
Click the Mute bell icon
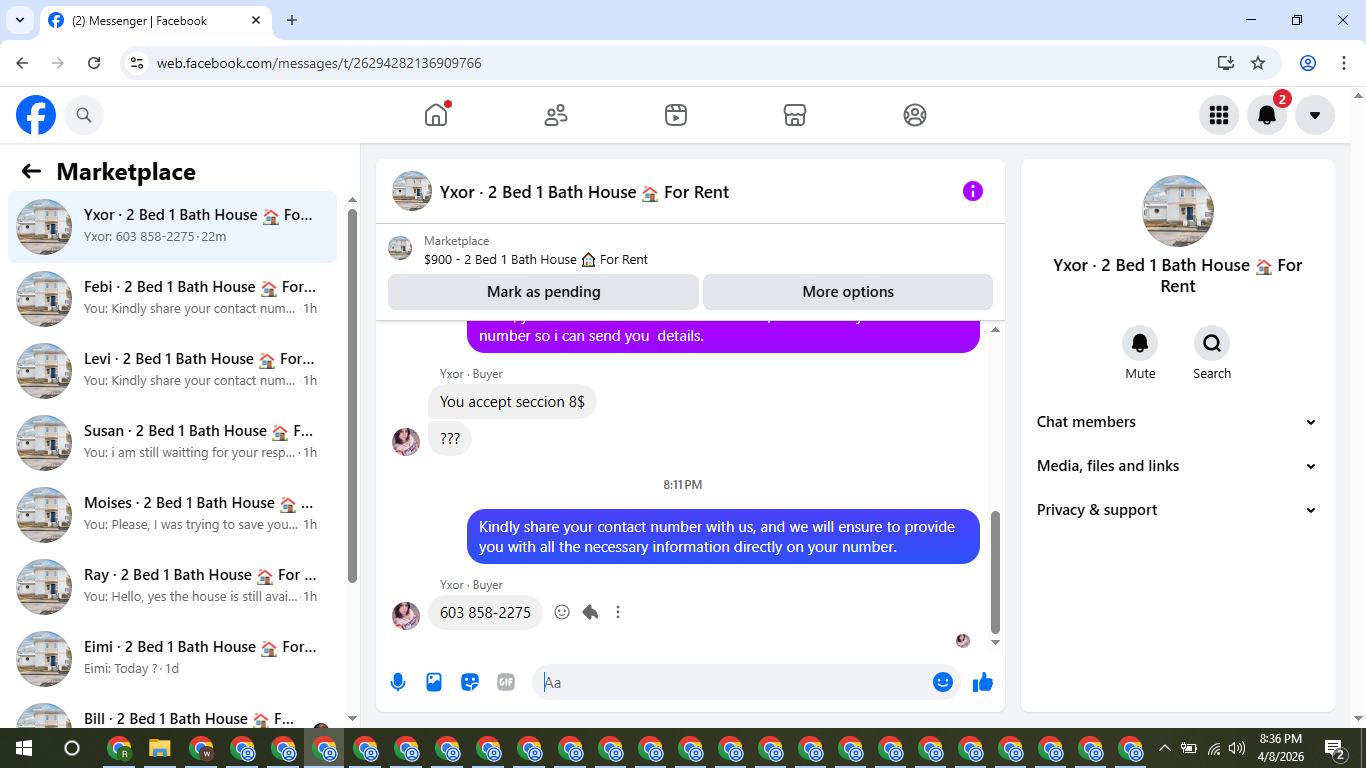(x=1140, y=343)
